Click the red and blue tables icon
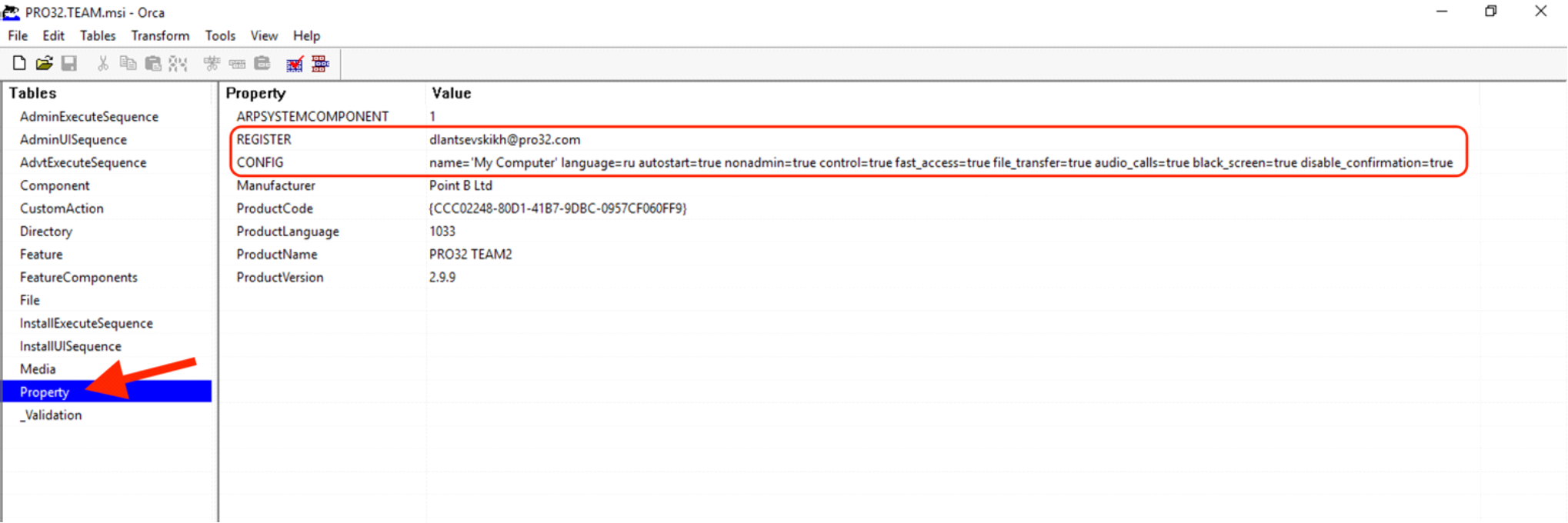1568x523 pixels. click(x=320, y=64)
